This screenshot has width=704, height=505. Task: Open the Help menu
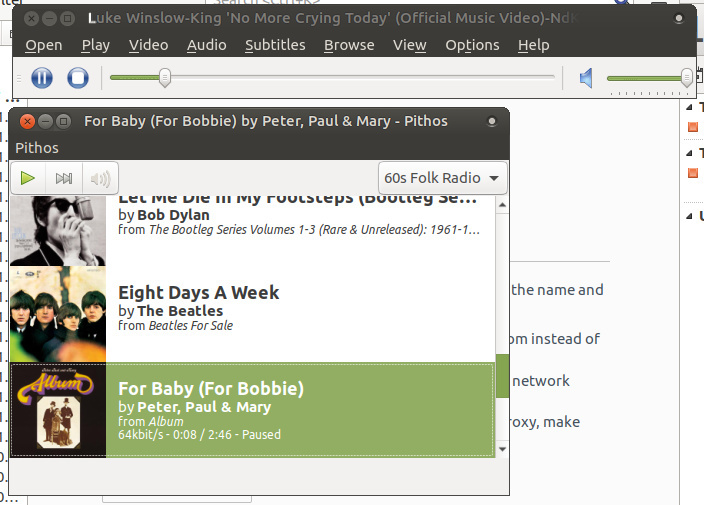(533, 45)
